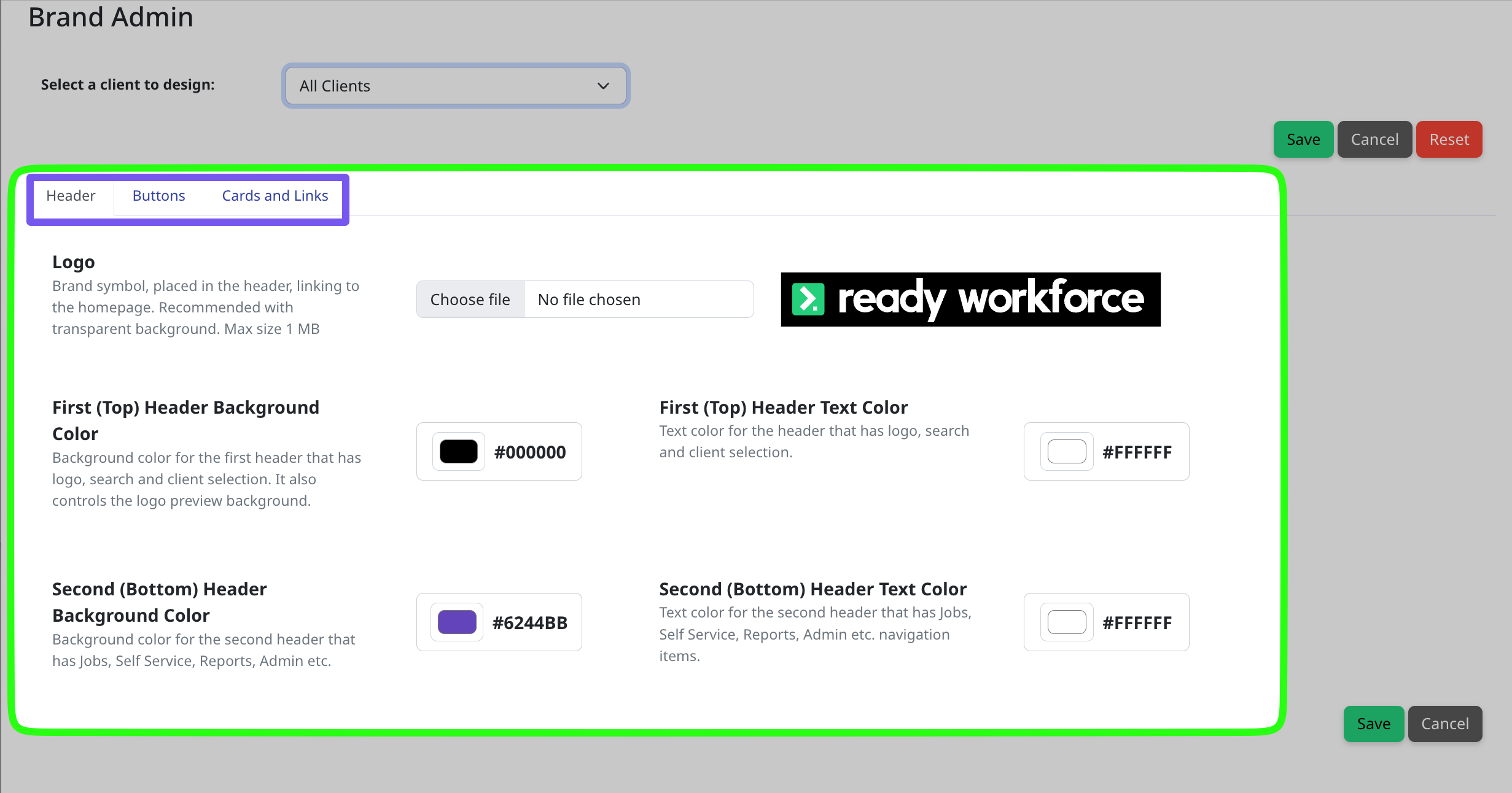Click 'Second (Bottom) Header Text Color' heading
This screenshot has height=793, width=1512.
813,589
